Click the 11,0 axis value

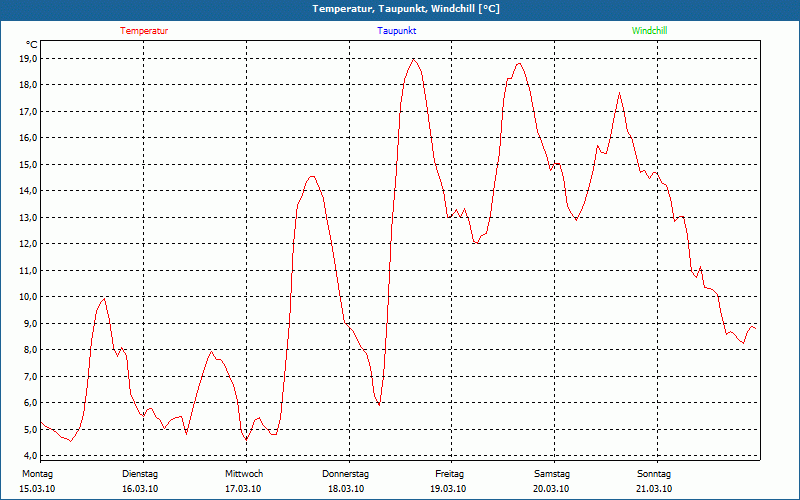click(x=29, y=270)
